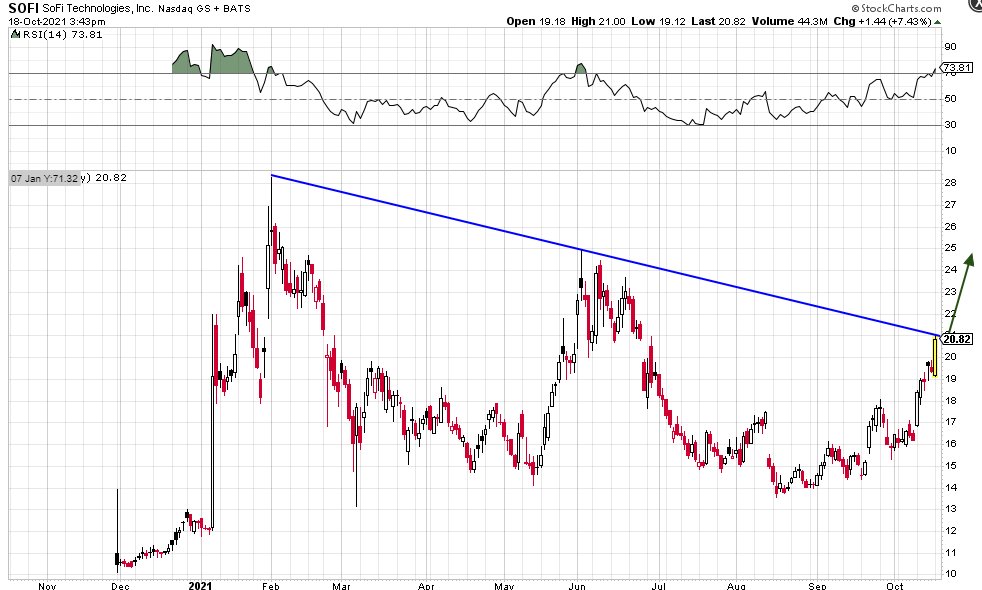Click the Feb label on date axis
The width and height of the screenshot is (982, 590).
pyautogui.click(x=271, y=586)
